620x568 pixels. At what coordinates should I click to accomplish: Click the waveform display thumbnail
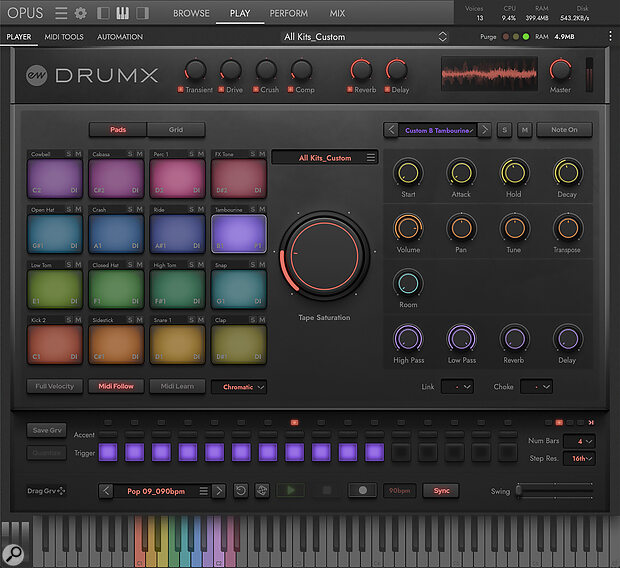coord(489,74)
